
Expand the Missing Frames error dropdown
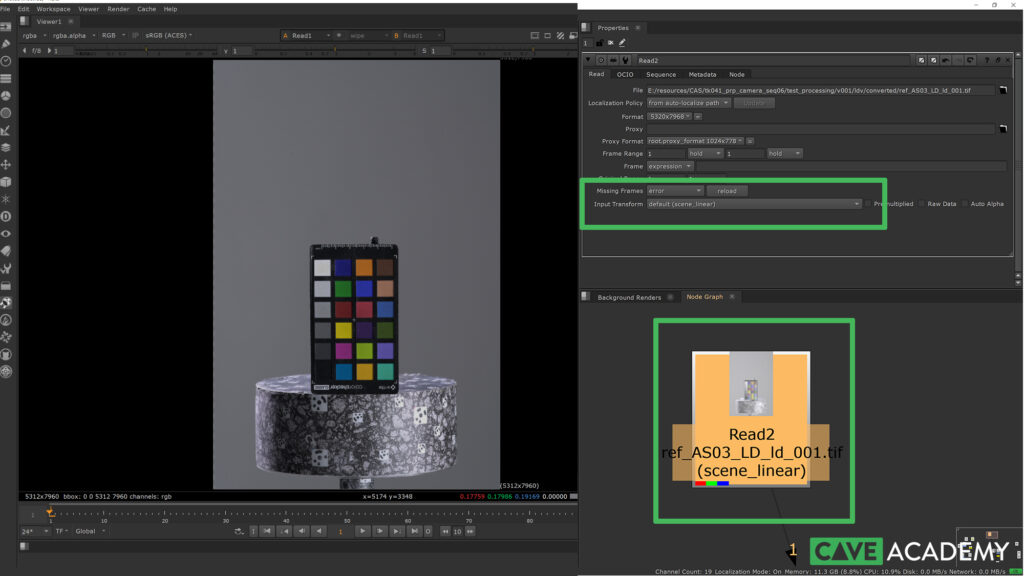(674, 190)
